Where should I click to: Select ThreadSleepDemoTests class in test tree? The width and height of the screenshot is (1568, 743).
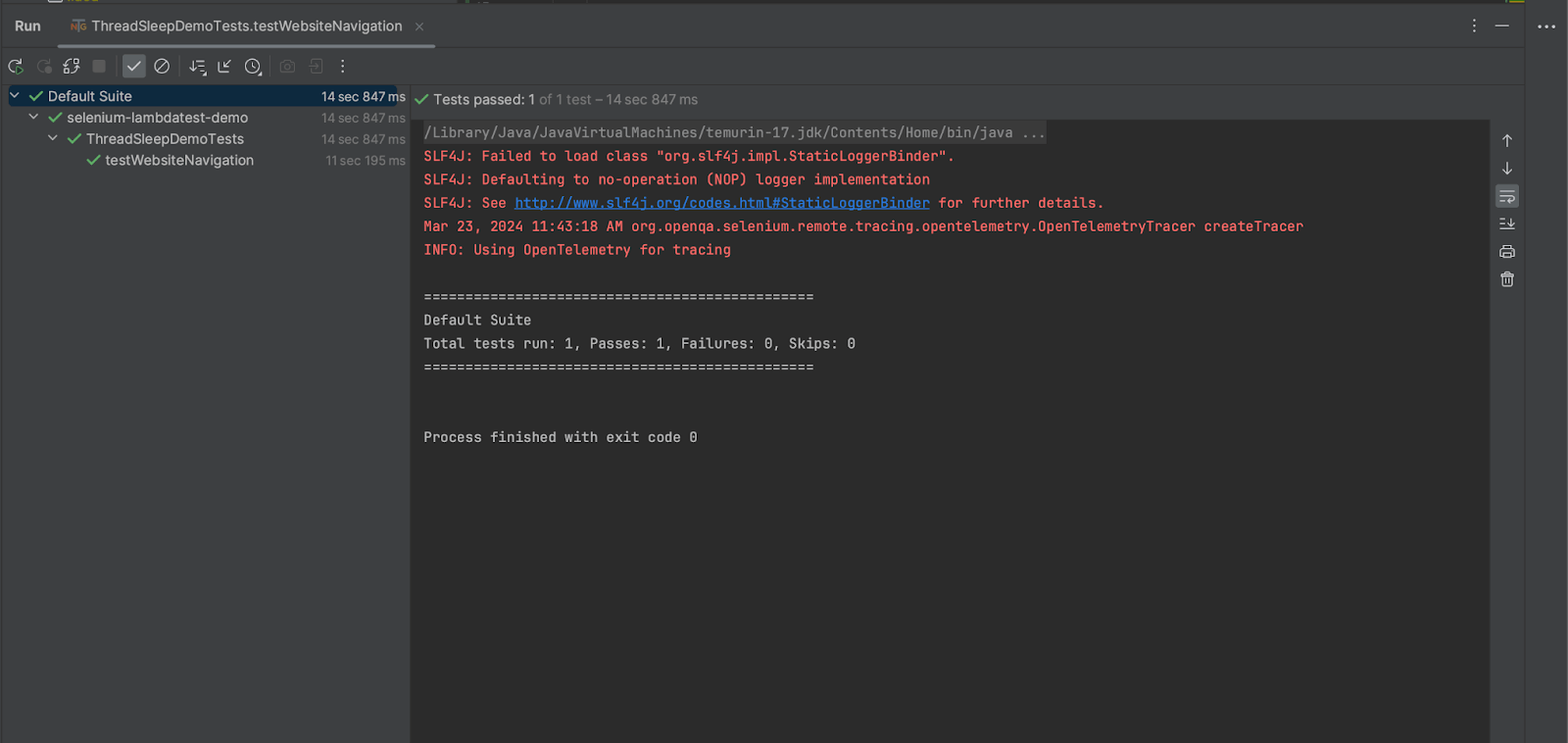point(165,139)
